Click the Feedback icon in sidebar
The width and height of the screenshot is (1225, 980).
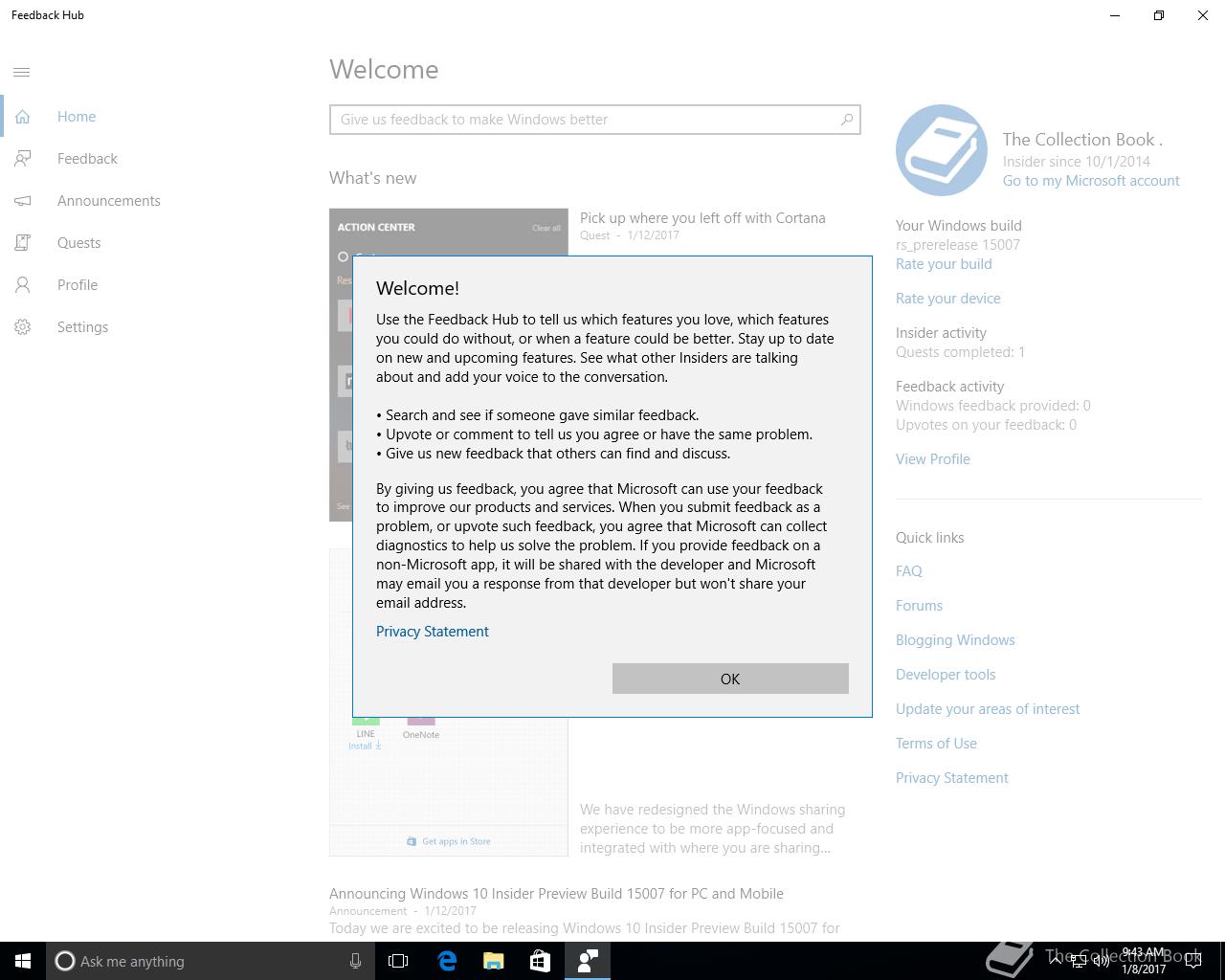point(22,159)
